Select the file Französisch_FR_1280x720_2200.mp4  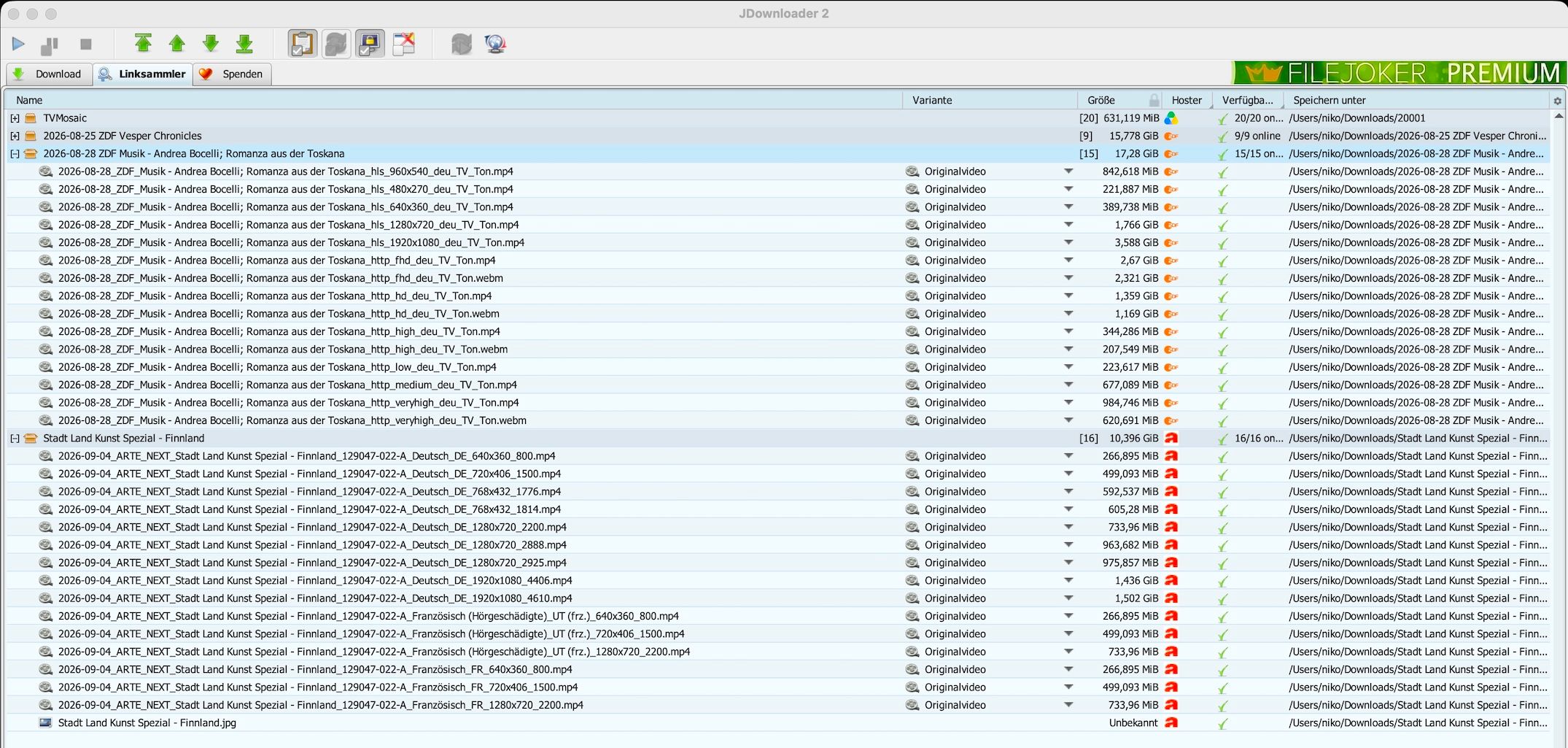point(321,705)
